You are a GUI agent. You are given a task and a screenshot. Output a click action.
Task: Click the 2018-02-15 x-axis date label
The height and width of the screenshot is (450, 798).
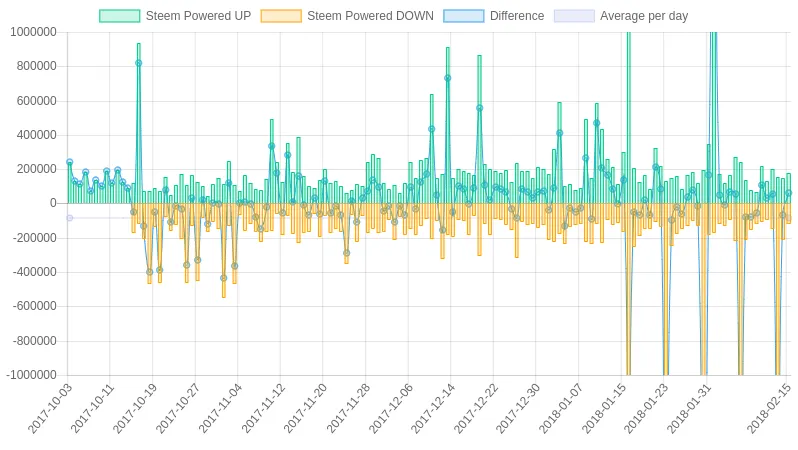[x=770, y=409]
